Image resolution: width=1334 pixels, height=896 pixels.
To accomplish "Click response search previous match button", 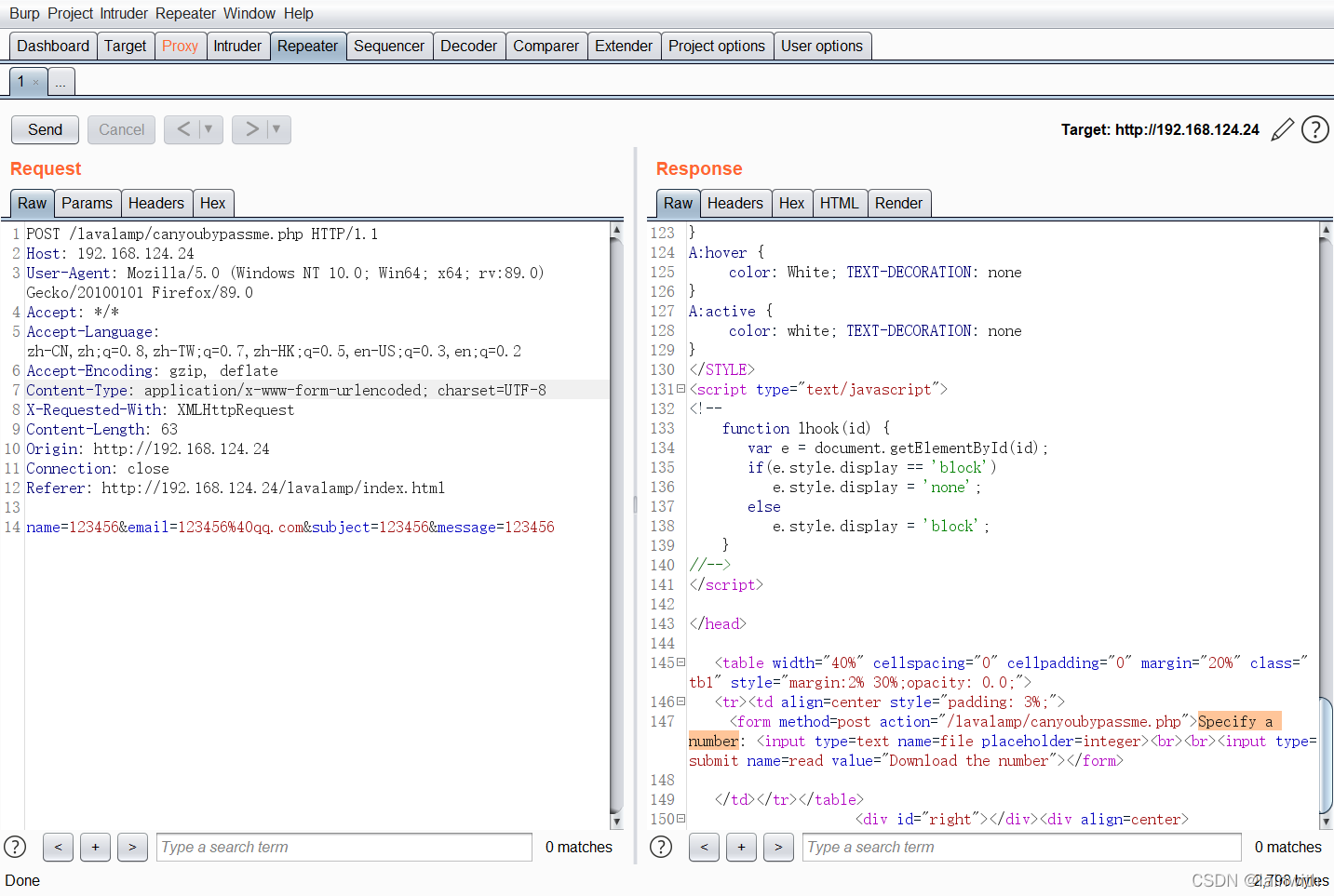I will pos(704,847).
